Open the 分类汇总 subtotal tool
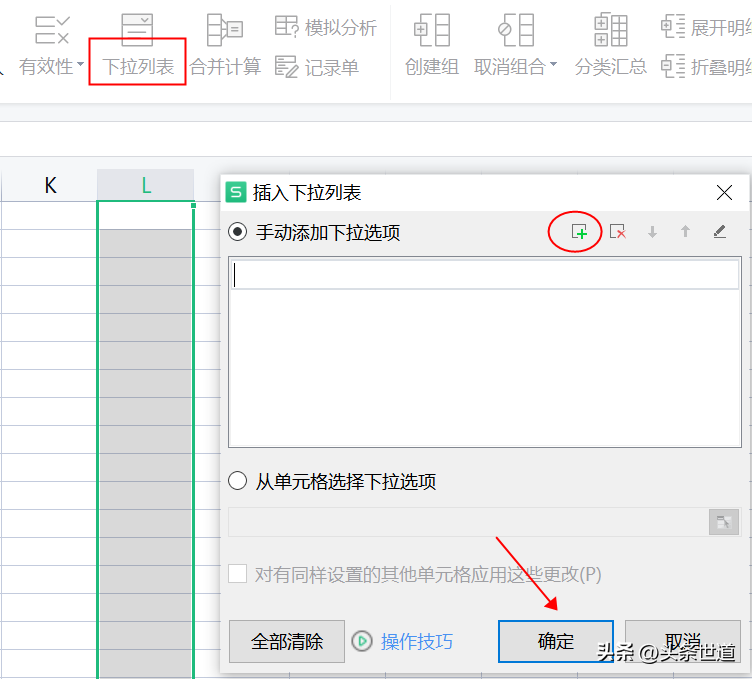Image resolution: width=752 pixels, height=679 pixels. (611, 46)
